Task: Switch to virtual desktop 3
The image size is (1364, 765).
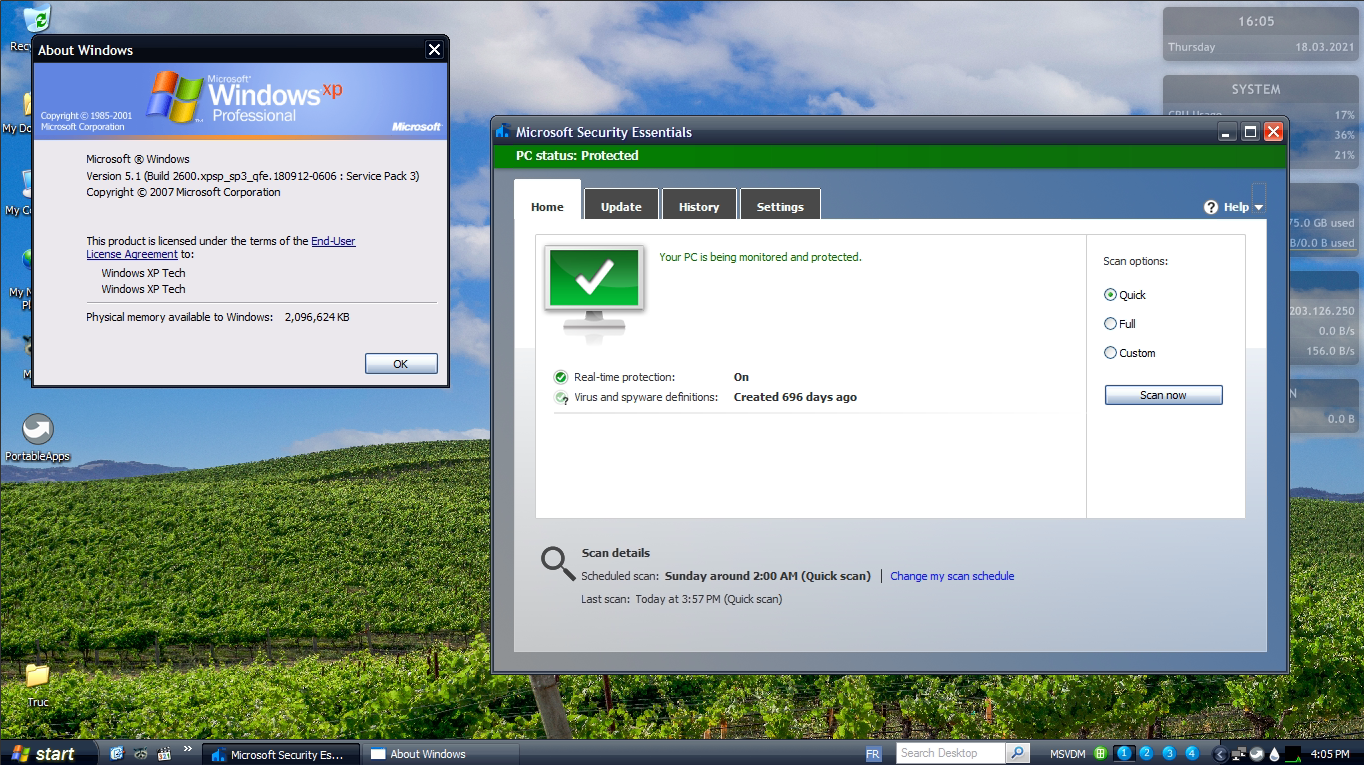Action: (x=1169, y=753)
